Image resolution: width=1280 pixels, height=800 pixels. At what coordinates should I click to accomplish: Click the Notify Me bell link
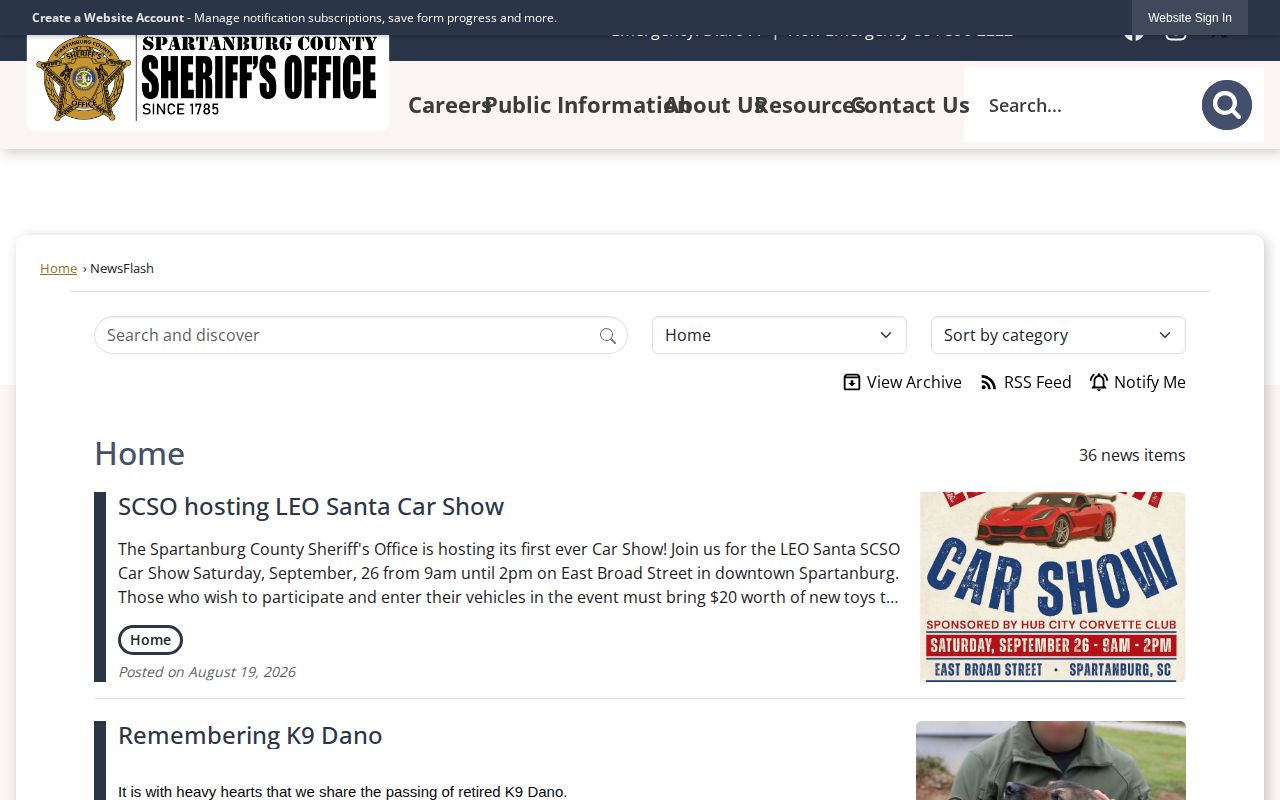tap(1138, 382)
